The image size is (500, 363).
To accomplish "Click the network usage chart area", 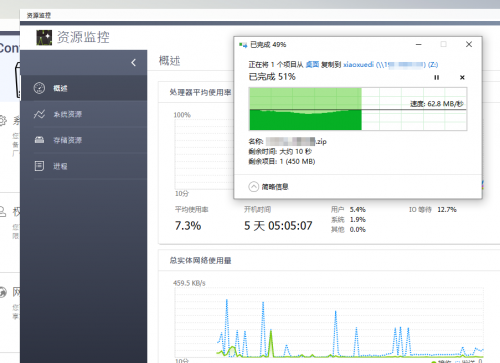I will coord(329,323).
